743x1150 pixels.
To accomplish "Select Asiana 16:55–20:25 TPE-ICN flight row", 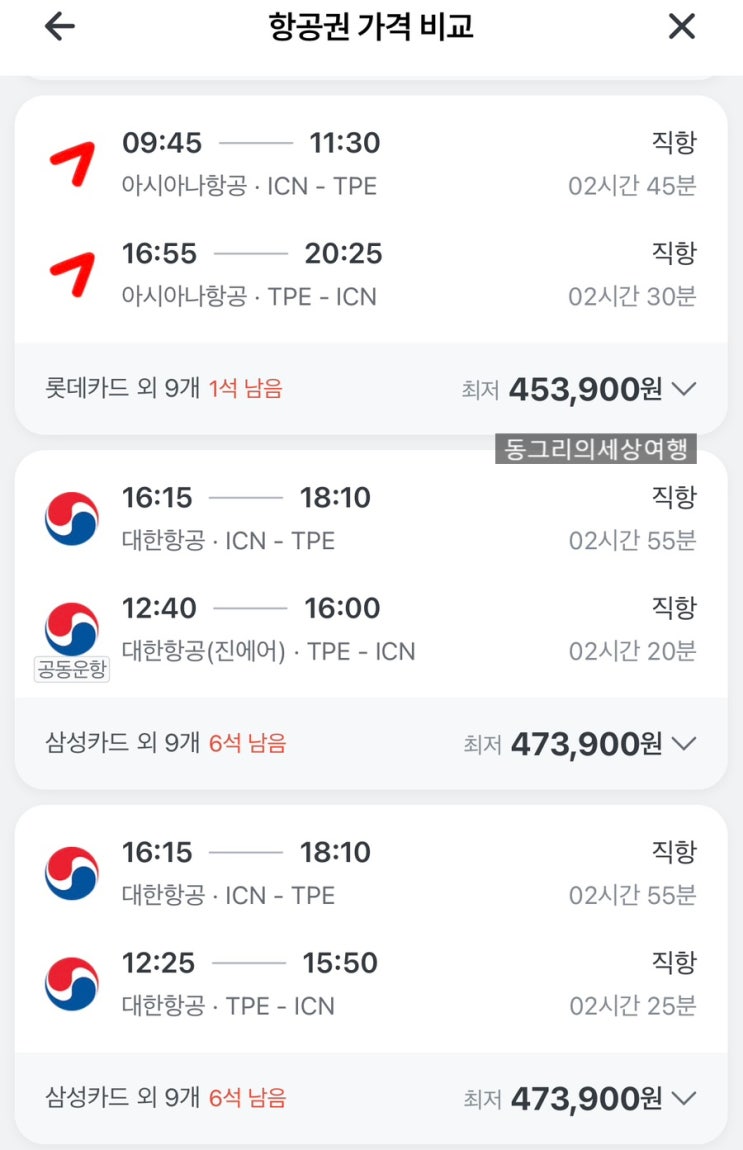I will pos(371,273).
